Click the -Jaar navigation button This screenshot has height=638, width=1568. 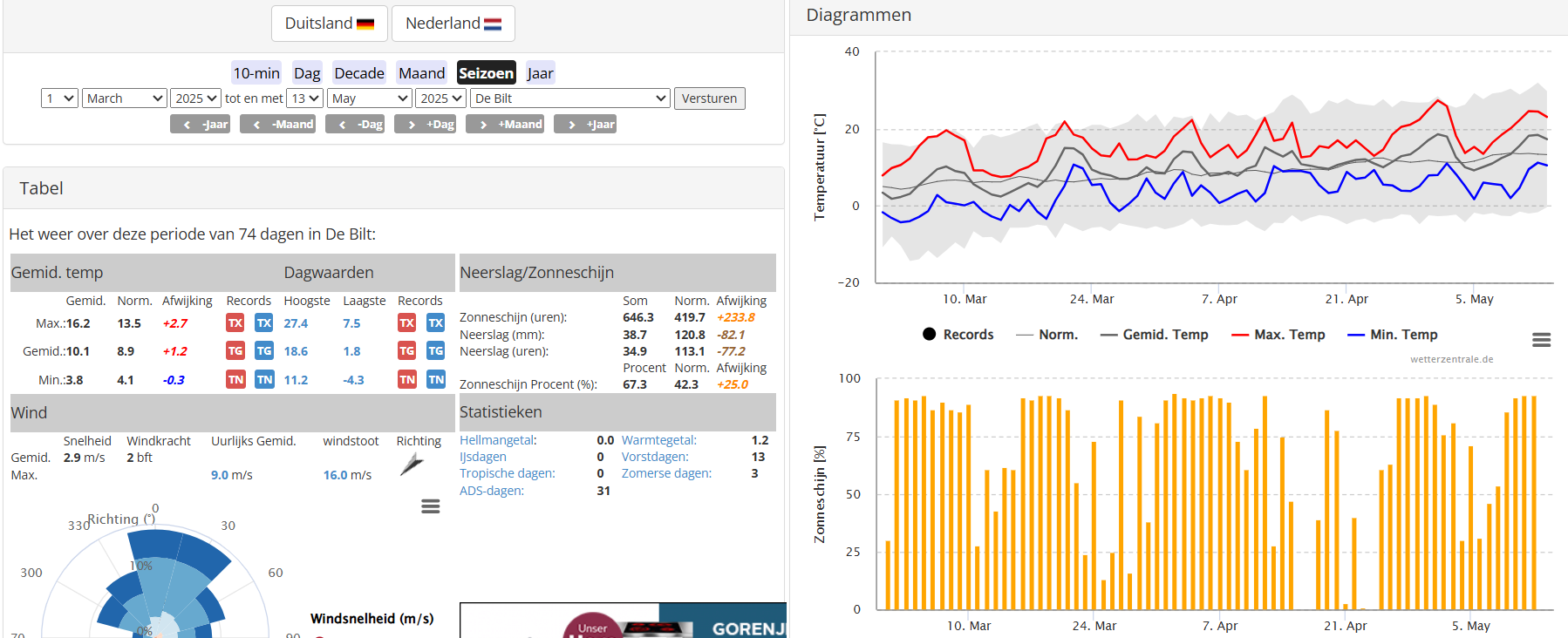(200, 125)
